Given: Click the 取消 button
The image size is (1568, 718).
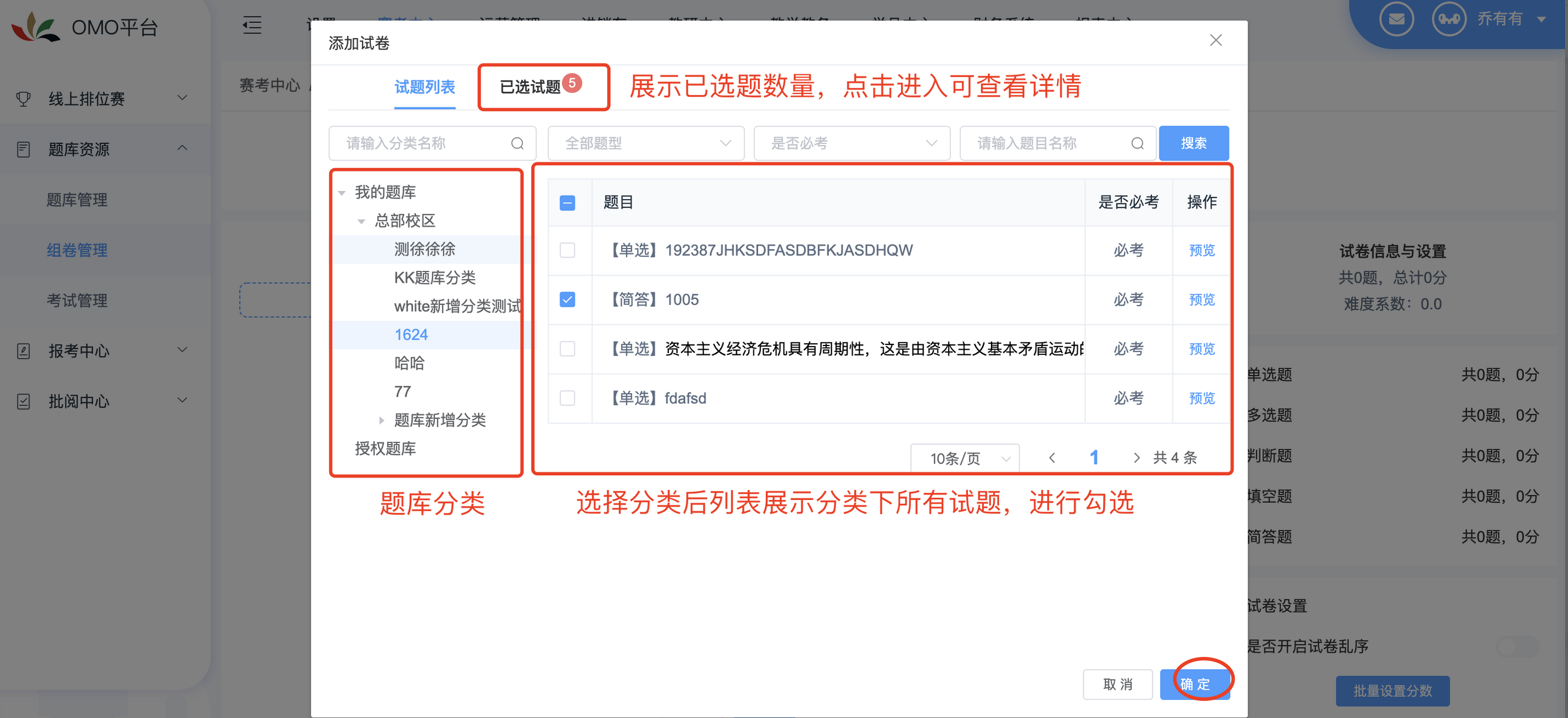Looking at the screenshot, I should click(x=1118, y=684).
